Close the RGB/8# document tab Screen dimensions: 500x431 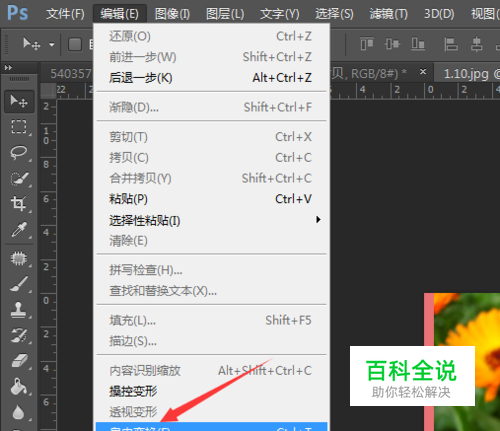(423, 71)
